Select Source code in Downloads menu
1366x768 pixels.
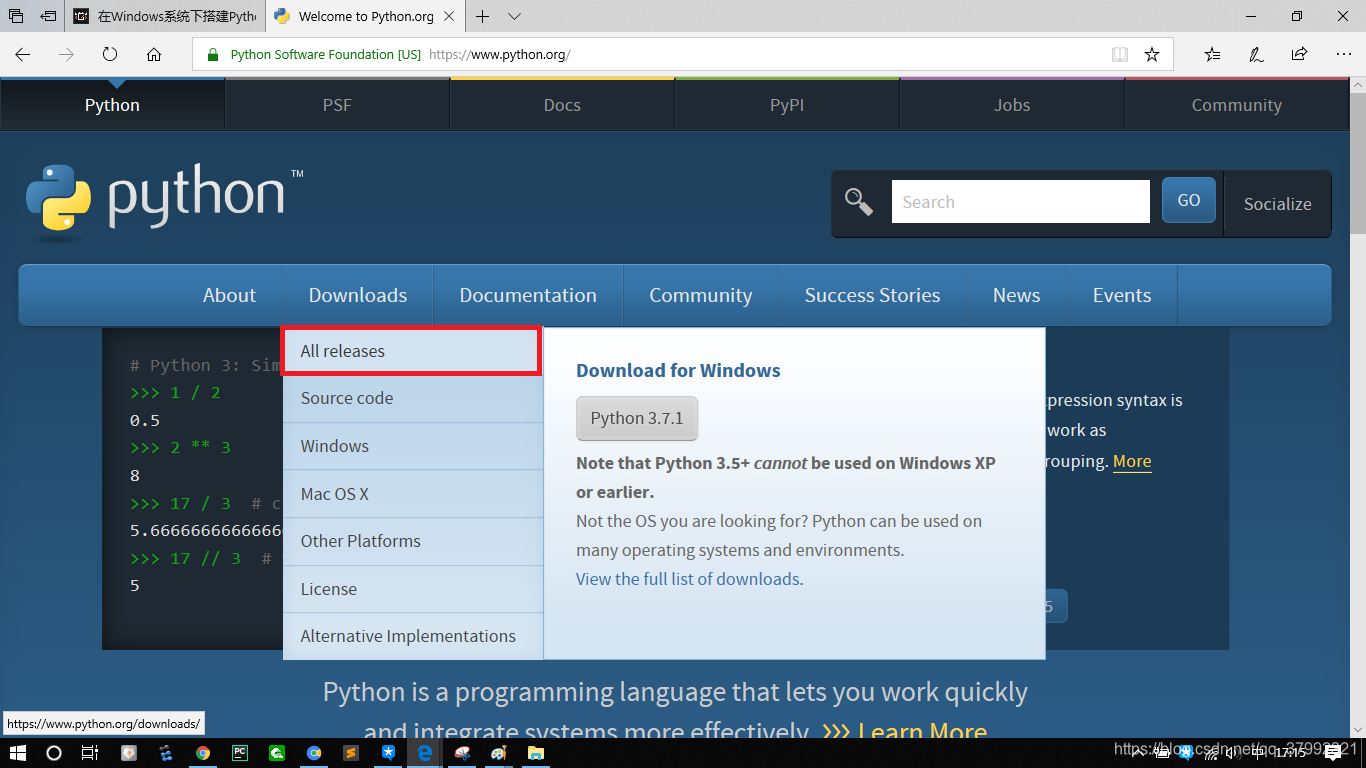[x=413, y=398]
